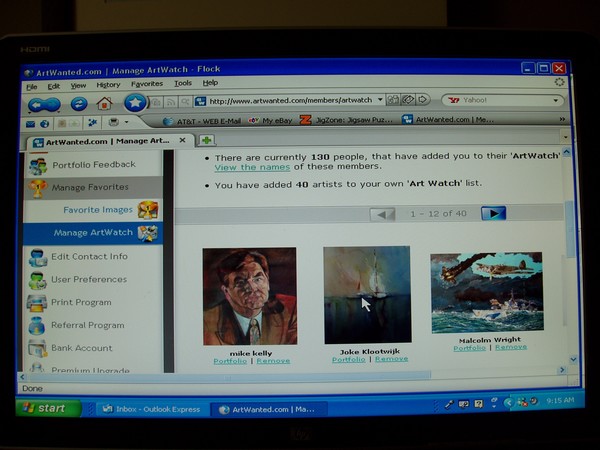Image resolution: width=600 pixels, height=450 pixels.
Task: Click mike kelly portrait thumbnail
Action: pos(250,297)
